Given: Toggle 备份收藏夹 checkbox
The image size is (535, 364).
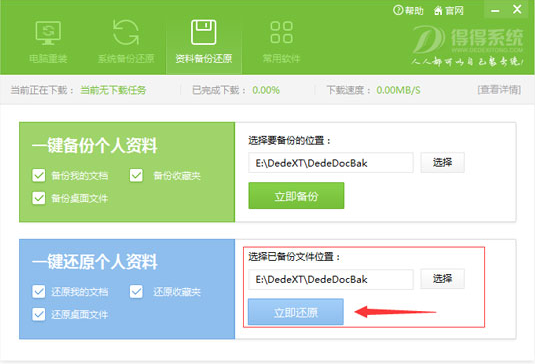Looking at the screenshot, I should (x=136, y=175).
